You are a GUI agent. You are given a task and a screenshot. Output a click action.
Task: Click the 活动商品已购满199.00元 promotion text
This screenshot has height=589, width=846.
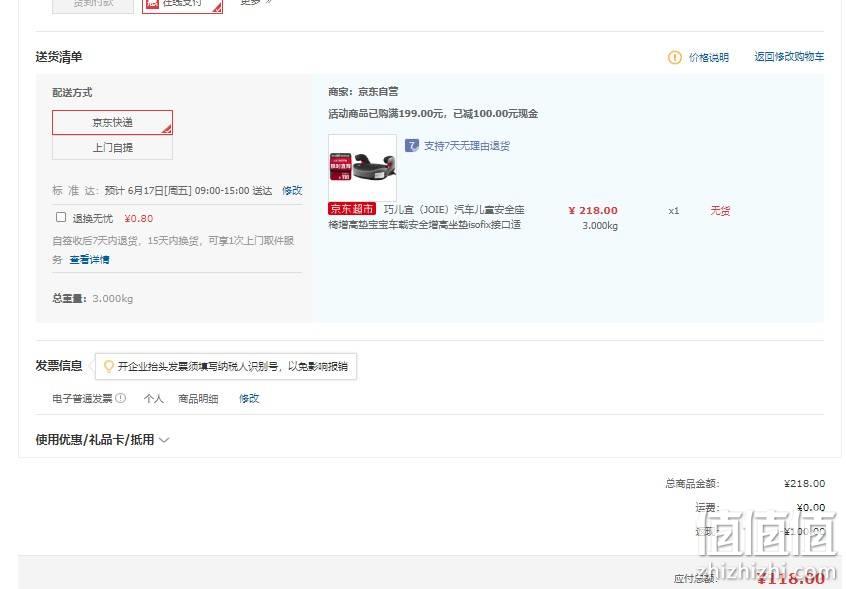(433, 114)
